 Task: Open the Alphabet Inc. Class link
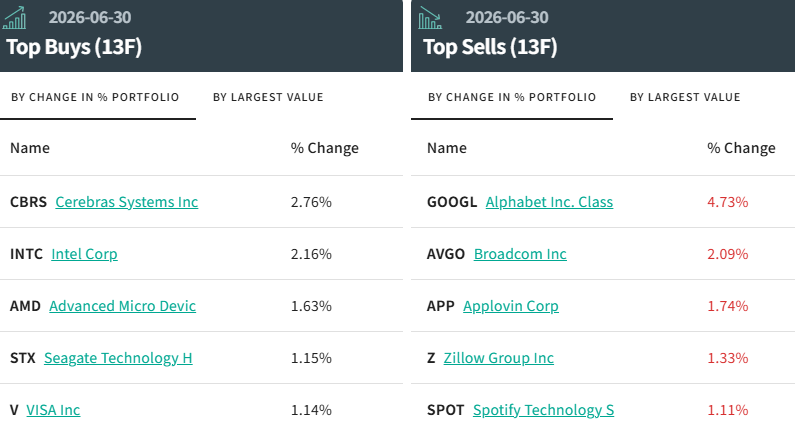pyautogui.click(x=549, y=202)
